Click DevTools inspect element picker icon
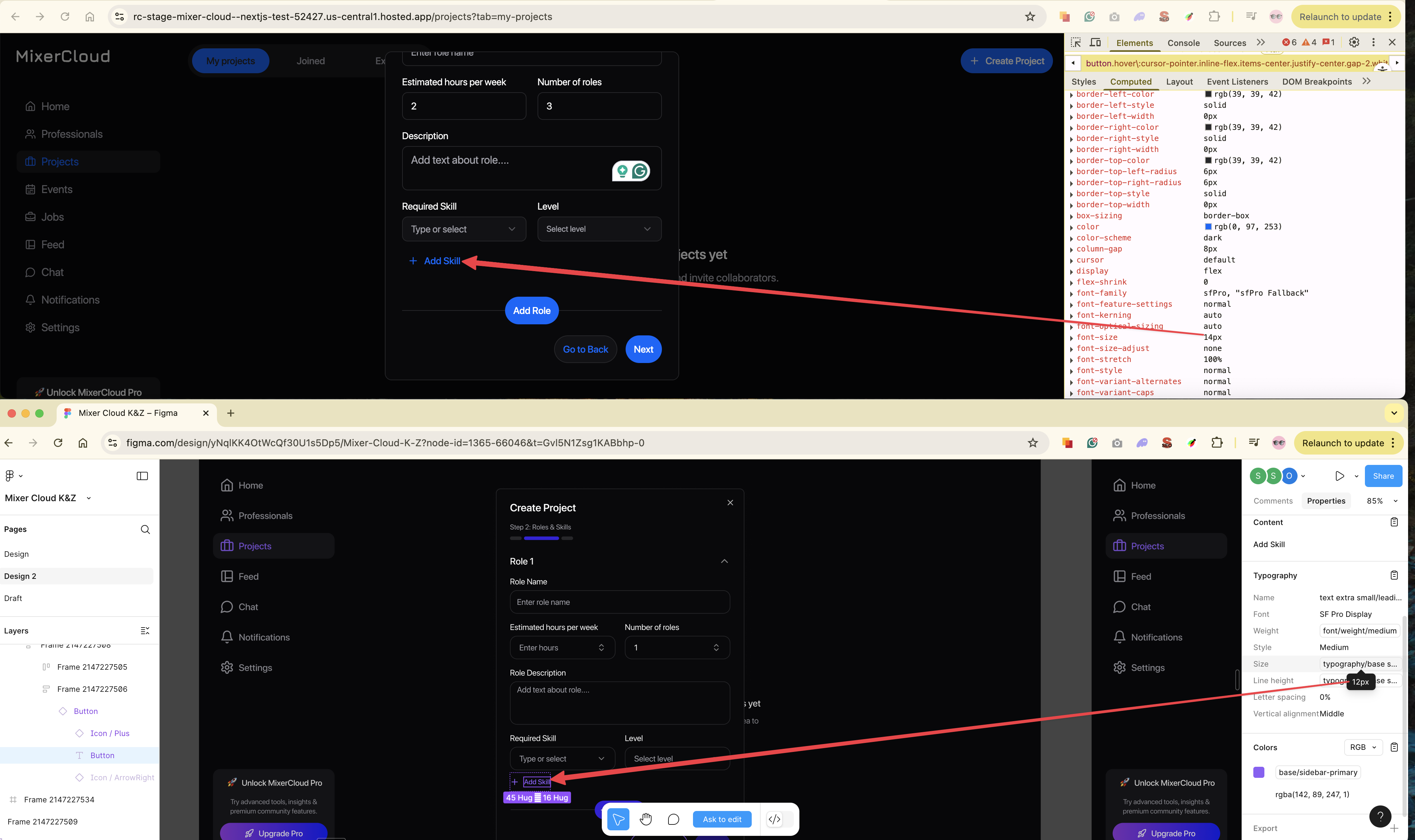Image resolution: width=1415 pixels, height=840 pixels. point(1075,42)
